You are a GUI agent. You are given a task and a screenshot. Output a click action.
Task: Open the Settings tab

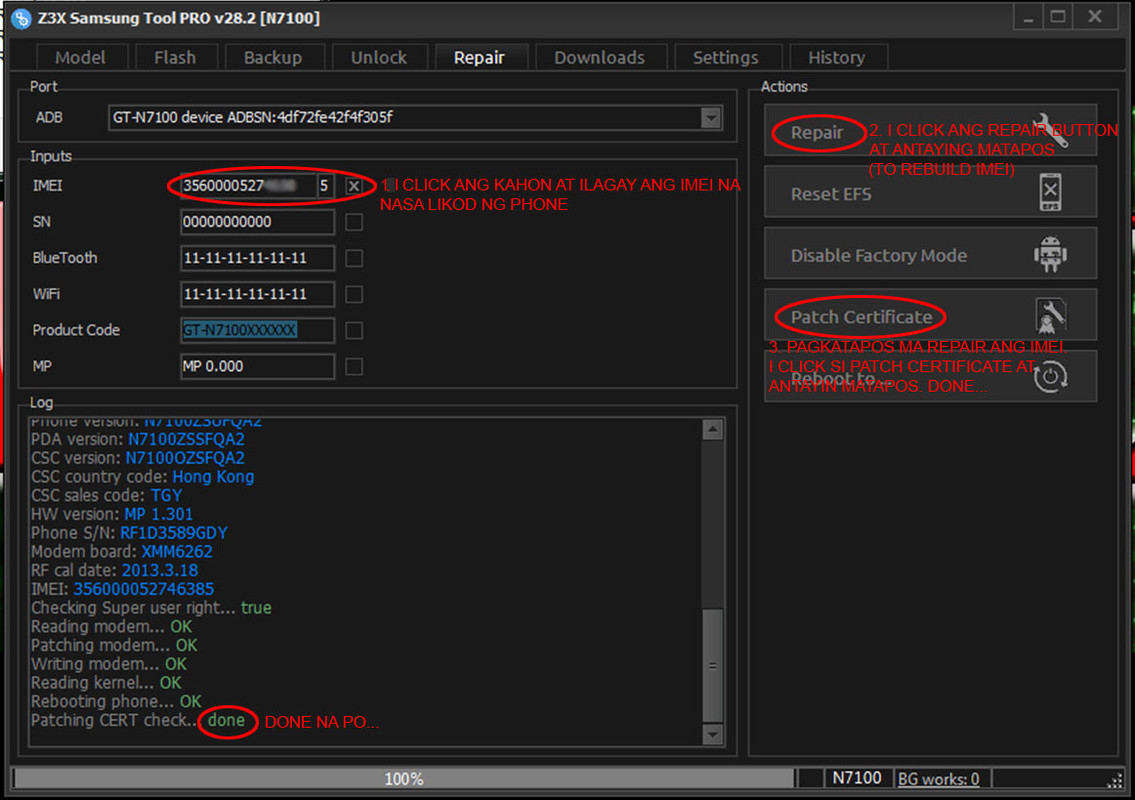(726, 58)
